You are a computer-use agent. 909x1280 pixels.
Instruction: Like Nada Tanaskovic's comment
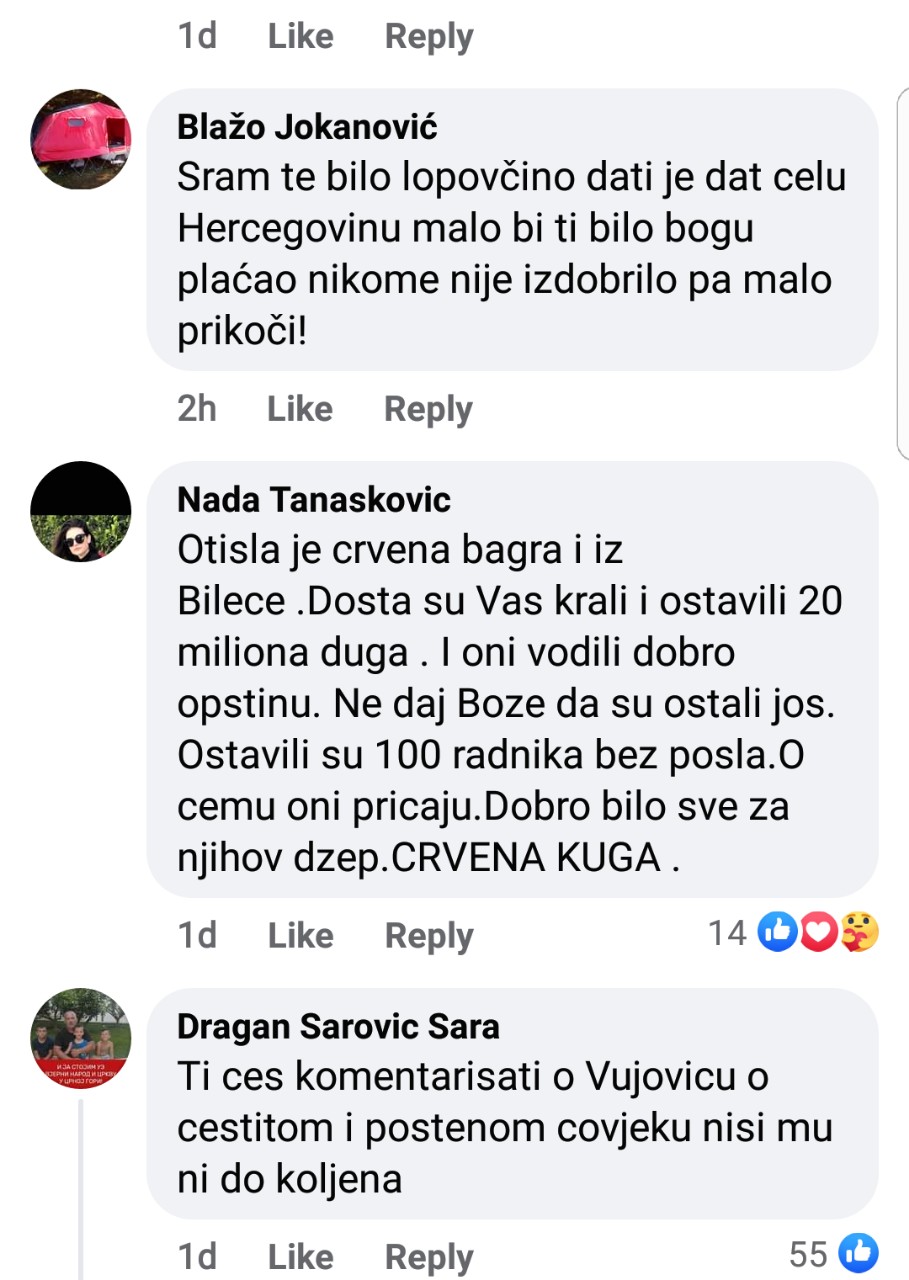[300, 935]
